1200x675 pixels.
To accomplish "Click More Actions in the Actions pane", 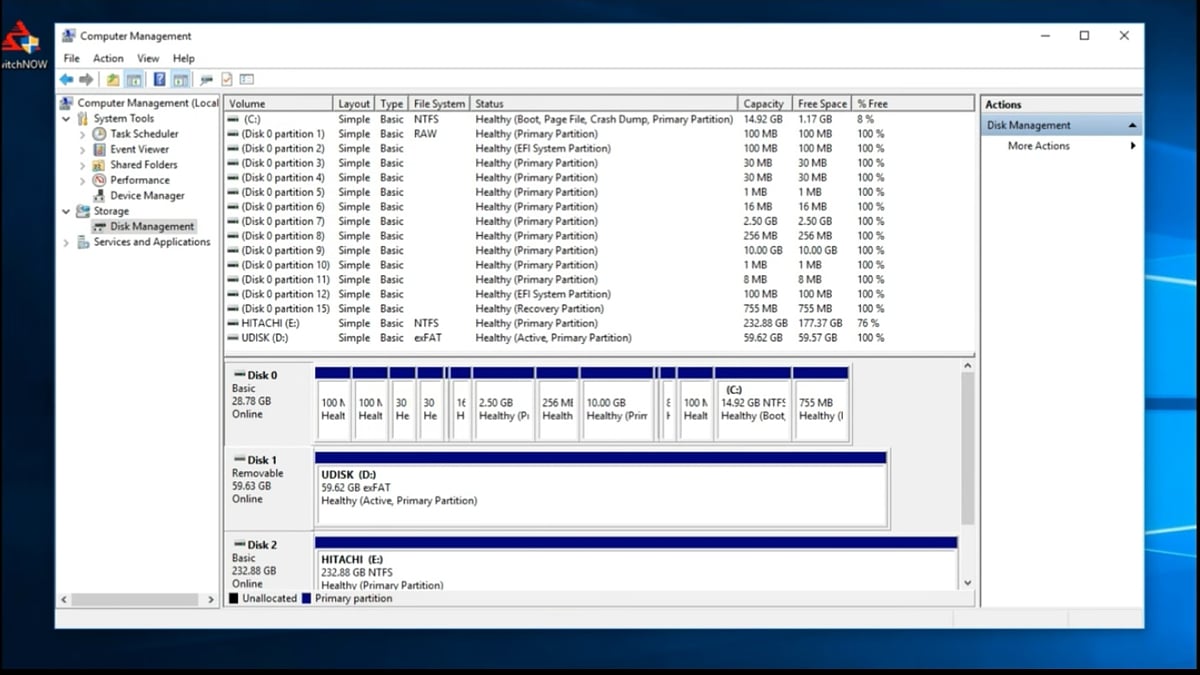I will [1037, 145].
